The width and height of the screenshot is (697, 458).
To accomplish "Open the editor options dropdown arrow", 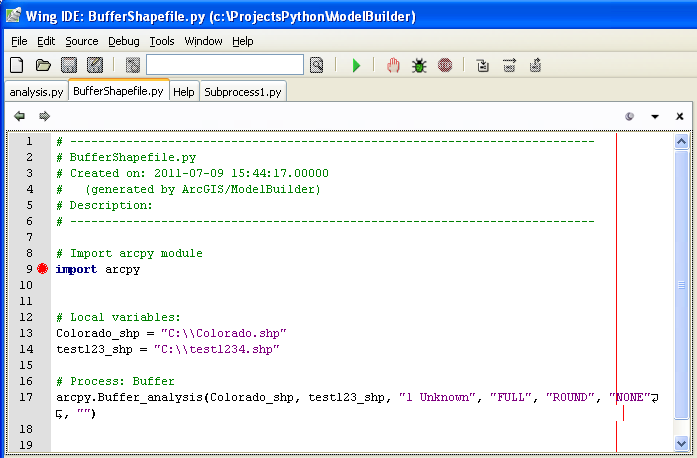I will [x=655, y=116].
